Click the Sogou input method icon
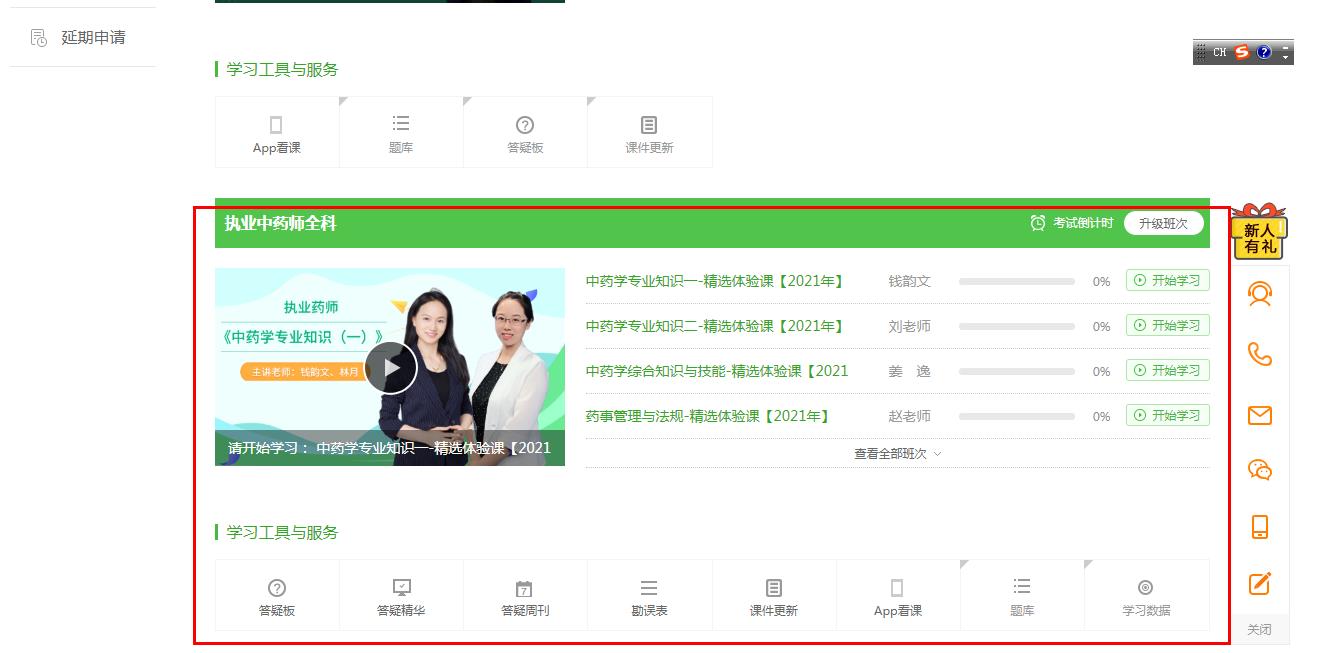Screen dimensions: 1318x653 (x=1242, y=52)
